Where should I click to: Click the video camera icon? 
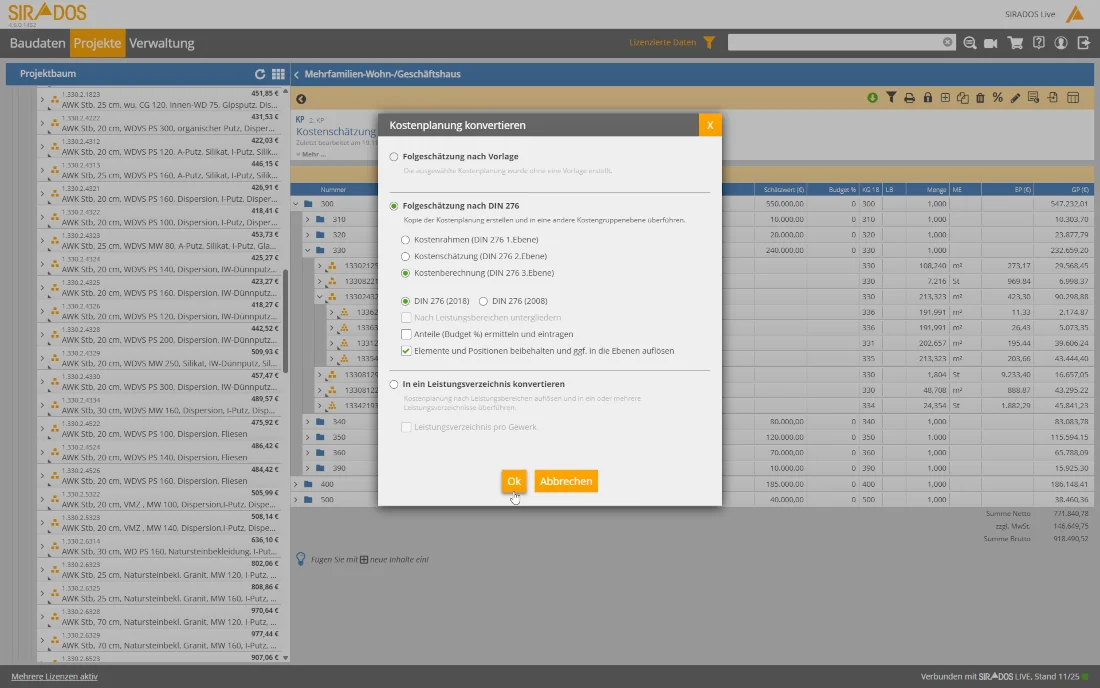pos(991,43)
